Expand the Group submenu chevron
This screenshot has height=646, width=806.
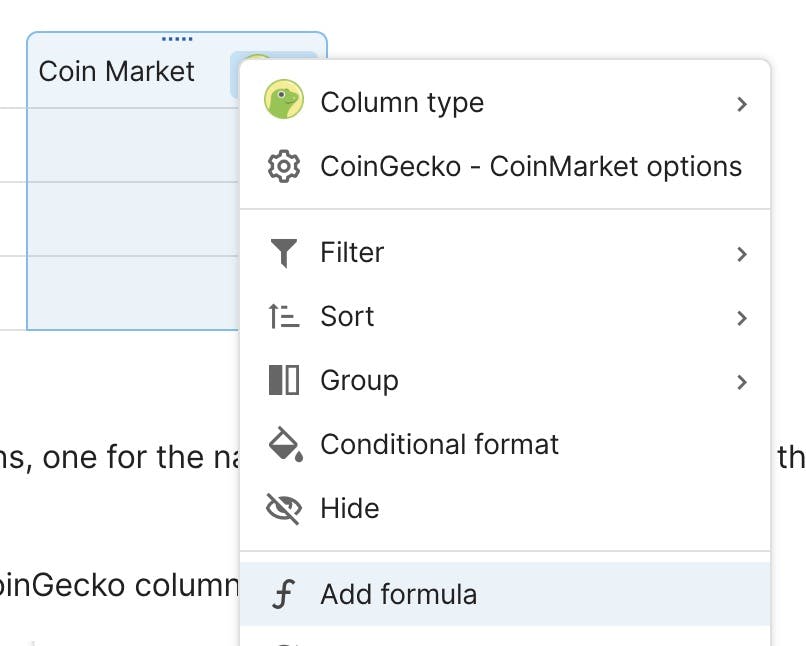741,382
